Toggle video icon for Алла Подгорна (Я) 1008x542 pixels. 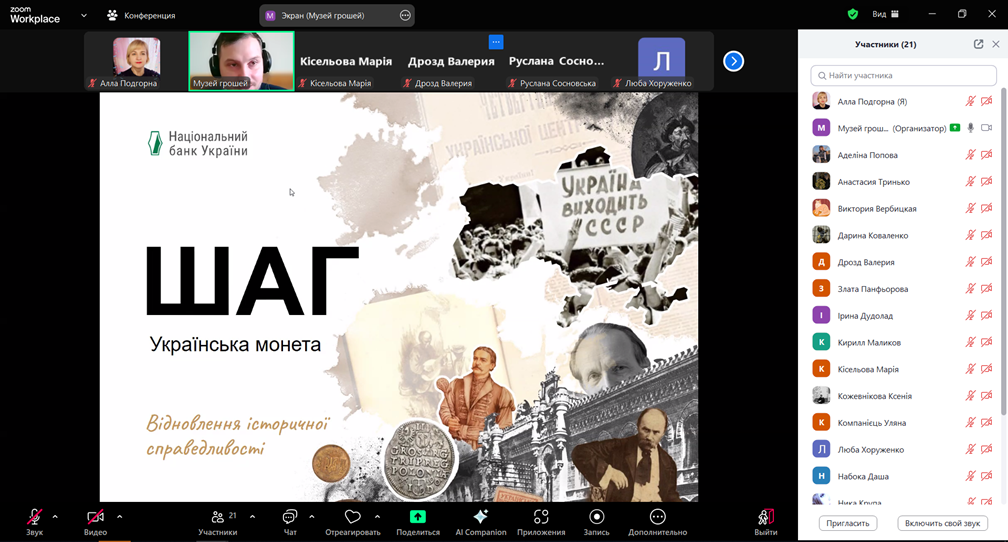pos(987,101)
